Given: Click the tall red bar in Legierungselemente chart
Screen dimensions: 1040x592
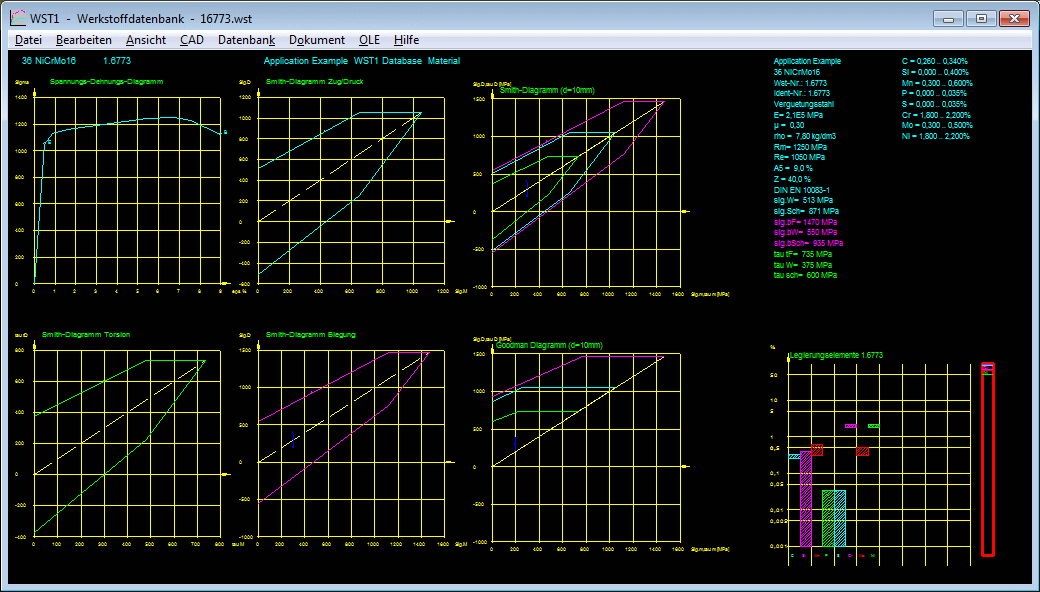Looking at the screenshot, I should (x=987, y=460).
